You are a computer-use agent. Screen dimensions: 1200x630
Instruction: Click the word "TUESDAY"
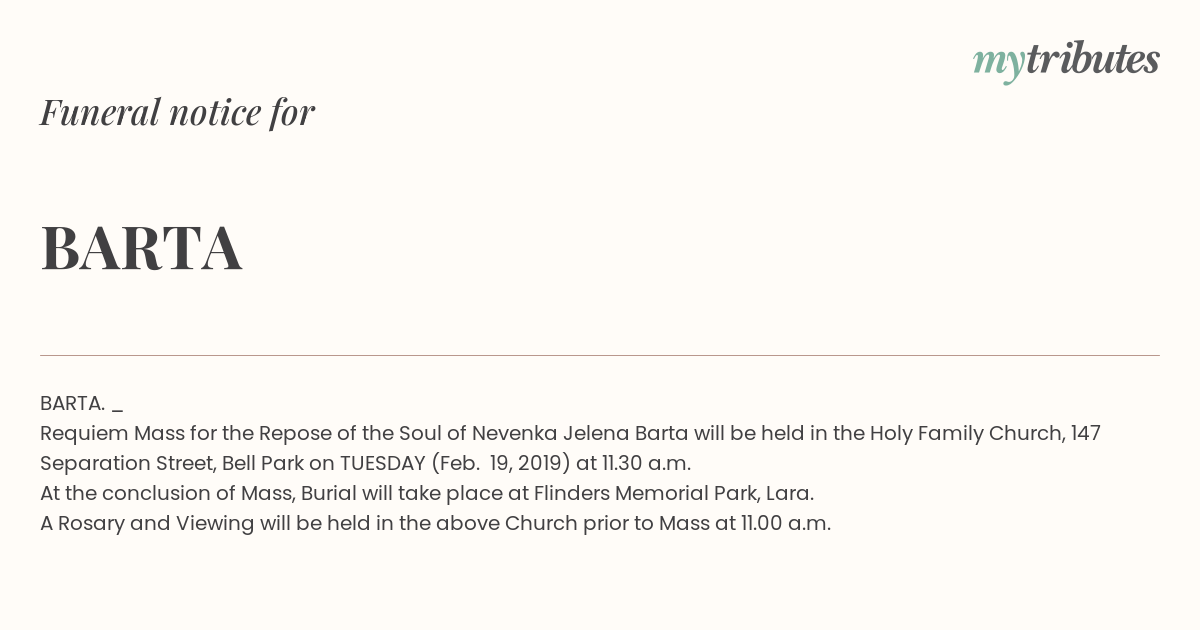point(383,463)
